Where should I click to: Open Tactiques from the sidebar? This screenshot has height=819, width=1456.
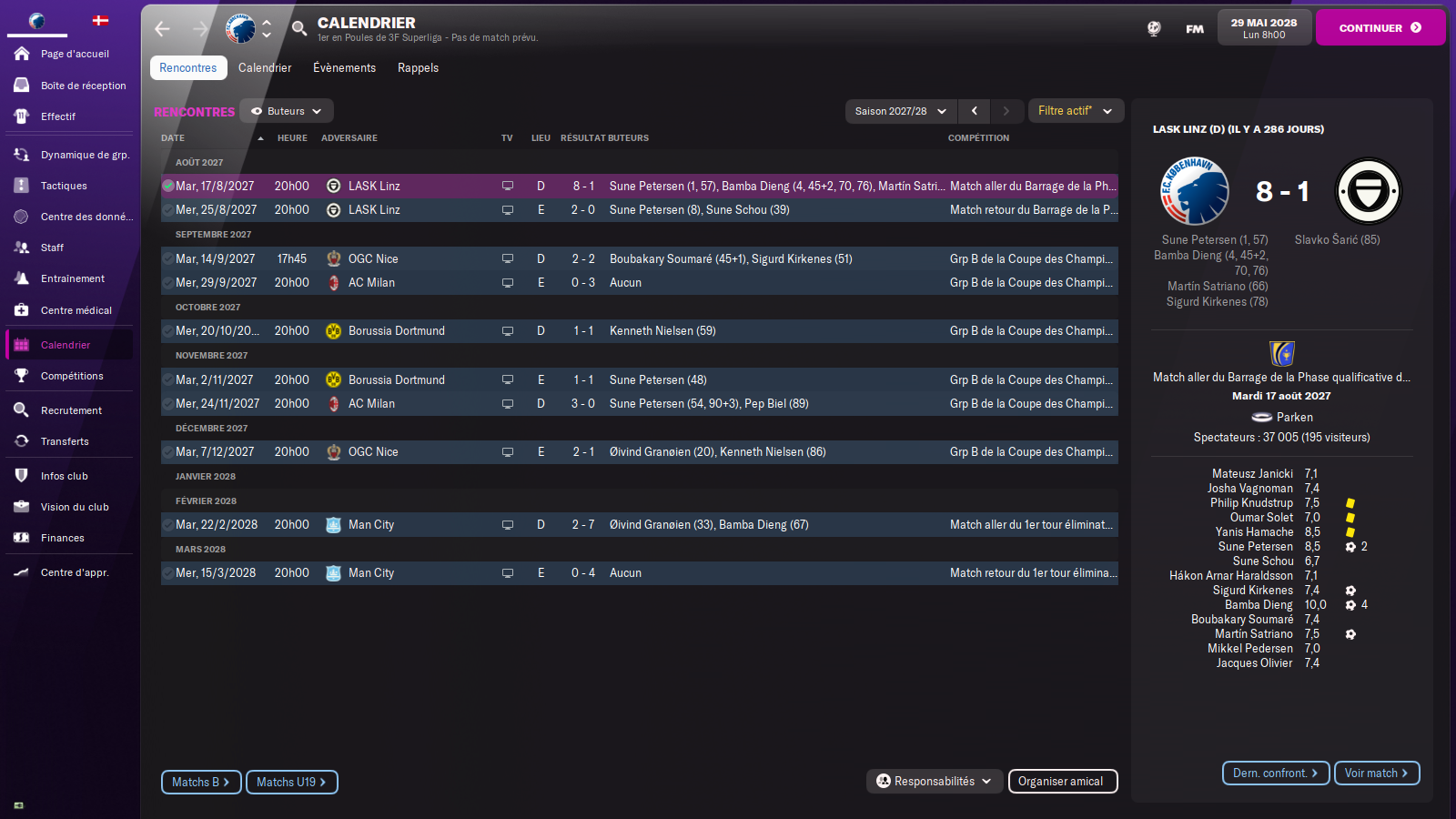[x=64, y=186]
